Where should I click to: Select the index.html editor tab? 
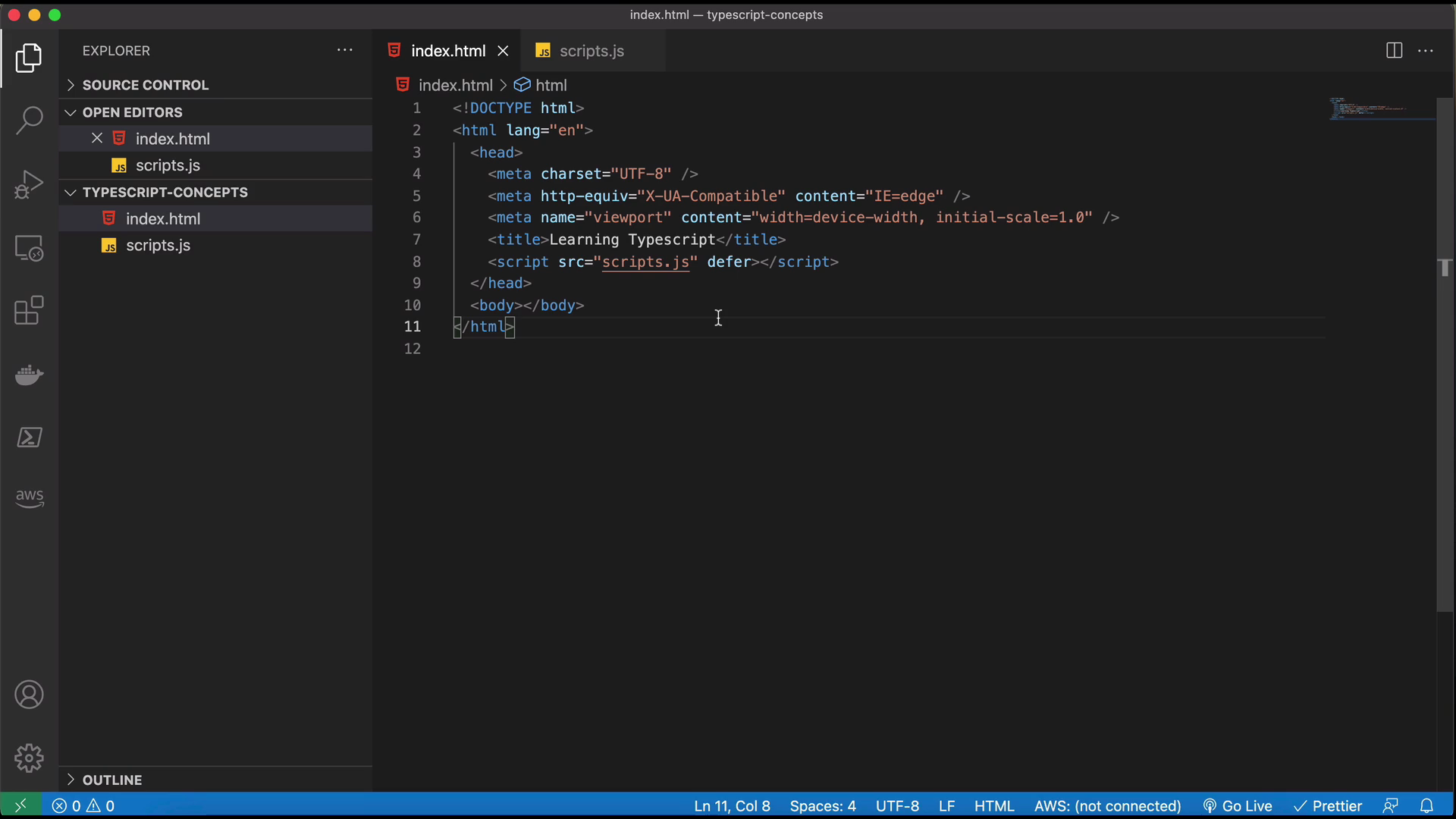(x=447, y=51)
